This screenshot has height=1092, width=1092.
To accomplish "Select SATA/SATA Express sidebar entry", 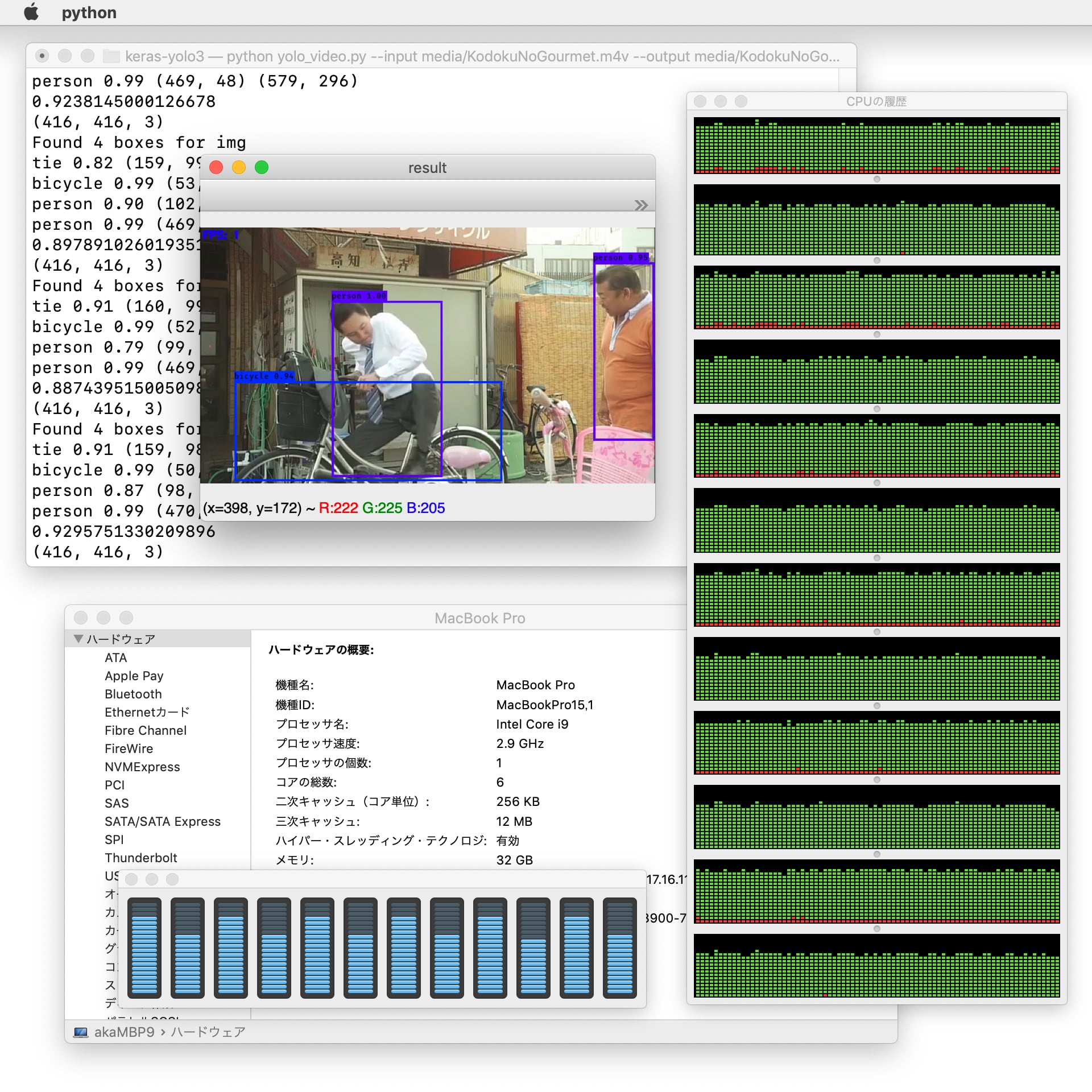I will pos(162,821).
